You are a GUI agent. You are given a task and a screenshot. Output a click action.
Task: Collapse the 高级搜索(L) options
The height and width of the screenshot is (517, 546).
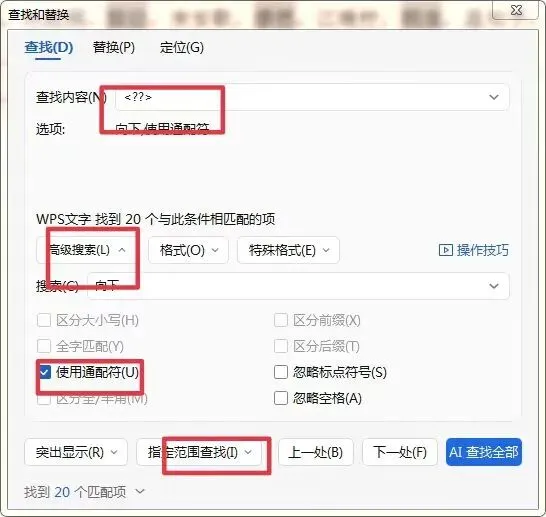[83, 250]
